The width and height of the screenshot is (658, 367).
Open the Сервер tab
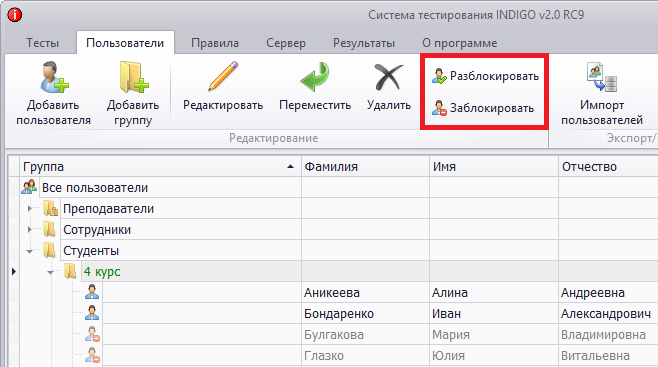[286, 43]
